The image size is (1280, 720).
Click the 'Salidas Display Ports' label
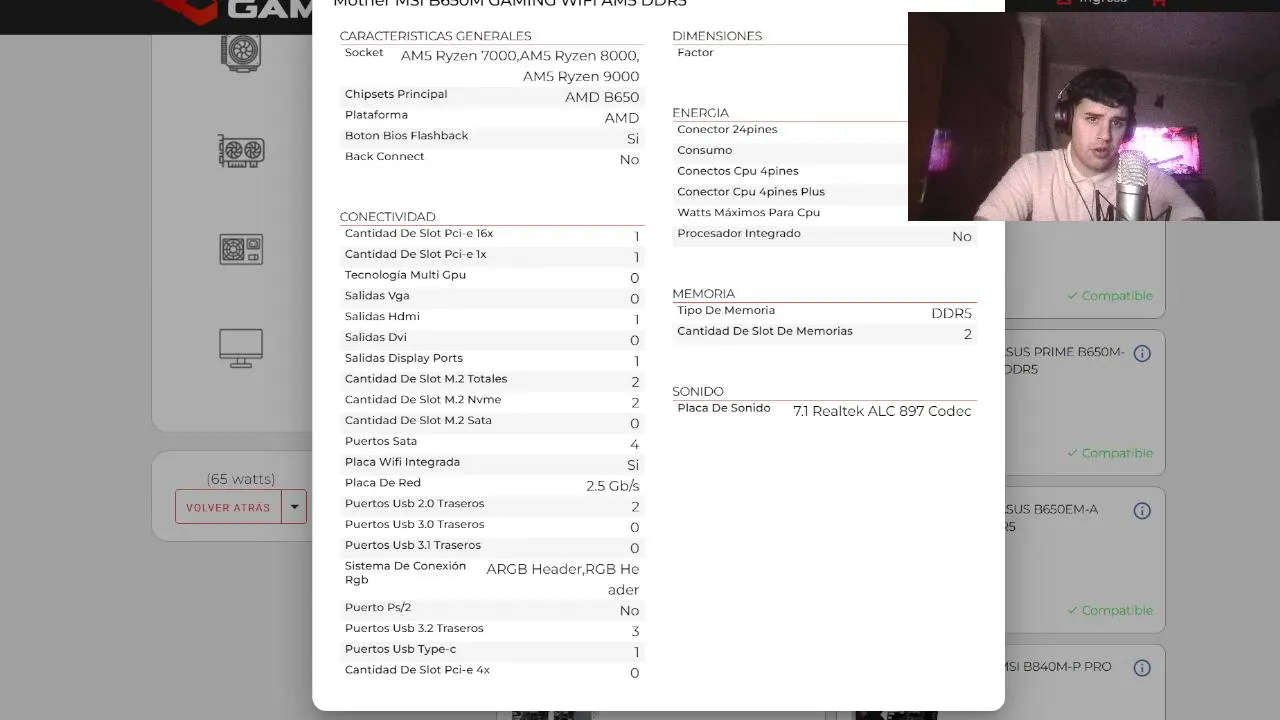404,358
